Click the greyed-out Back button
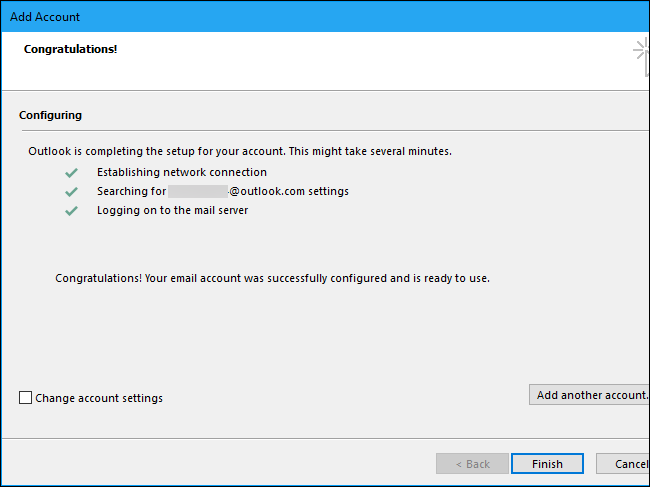Screen dimensions: 650x487 tap(473, 464)
